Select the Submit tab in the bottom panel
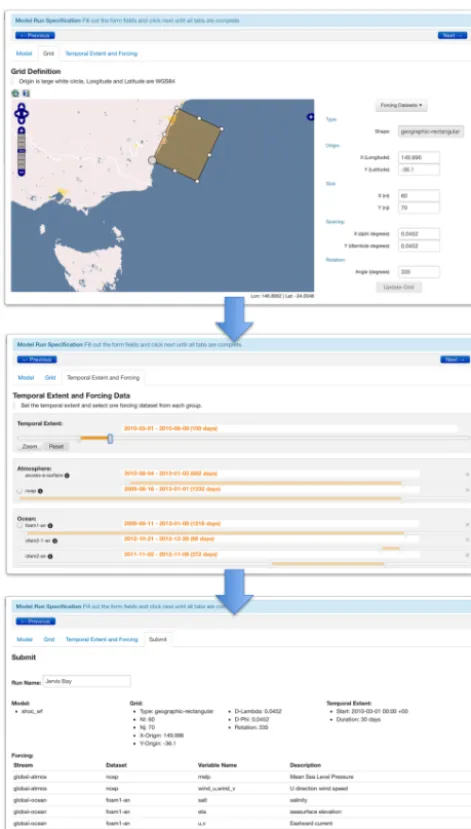The height and width of the screenshot is (829, 471). [x=158, y=639]
